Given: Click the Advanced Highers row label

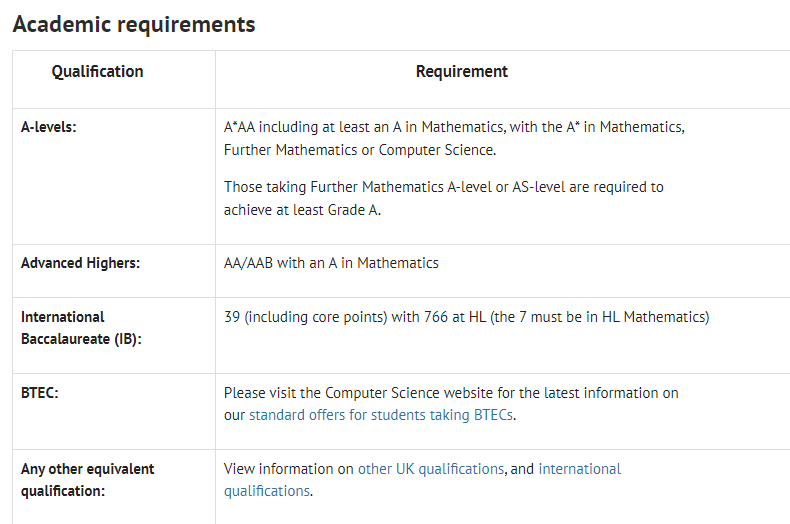Looking at the screenshot, I should 81,263.
